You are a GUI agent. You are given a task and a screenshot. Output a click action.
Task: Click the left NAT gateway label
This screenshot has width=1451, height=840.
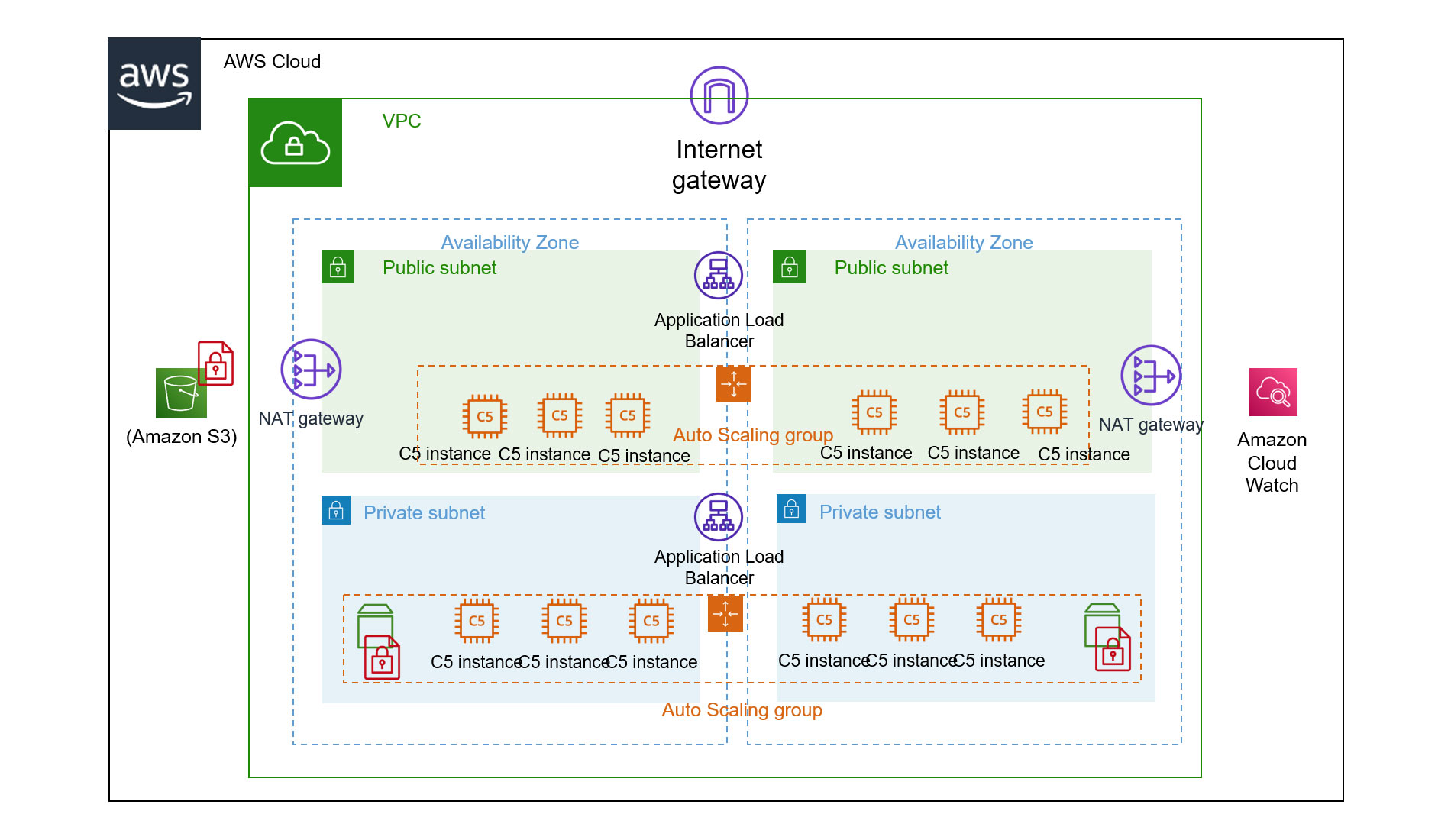(x=311, y=418)
